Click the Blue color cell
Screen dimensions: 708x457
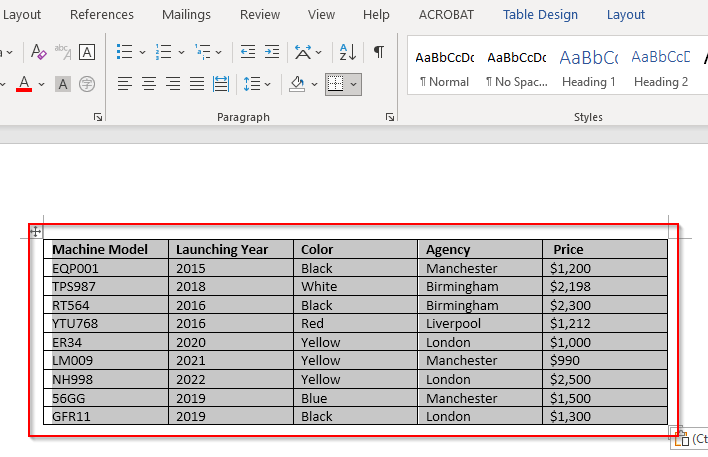(x=355, y=398)
